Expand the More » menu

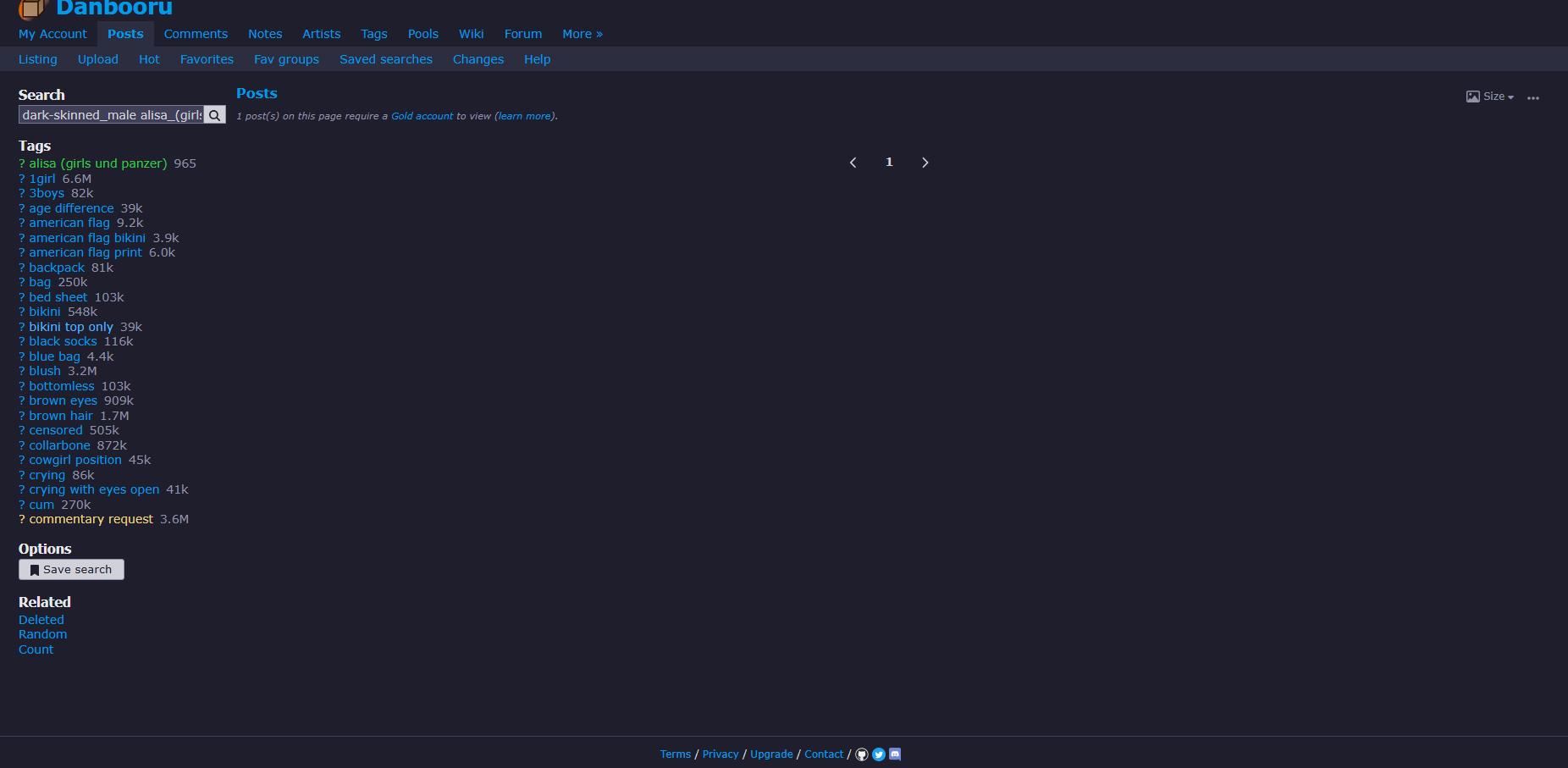[582, 34]
